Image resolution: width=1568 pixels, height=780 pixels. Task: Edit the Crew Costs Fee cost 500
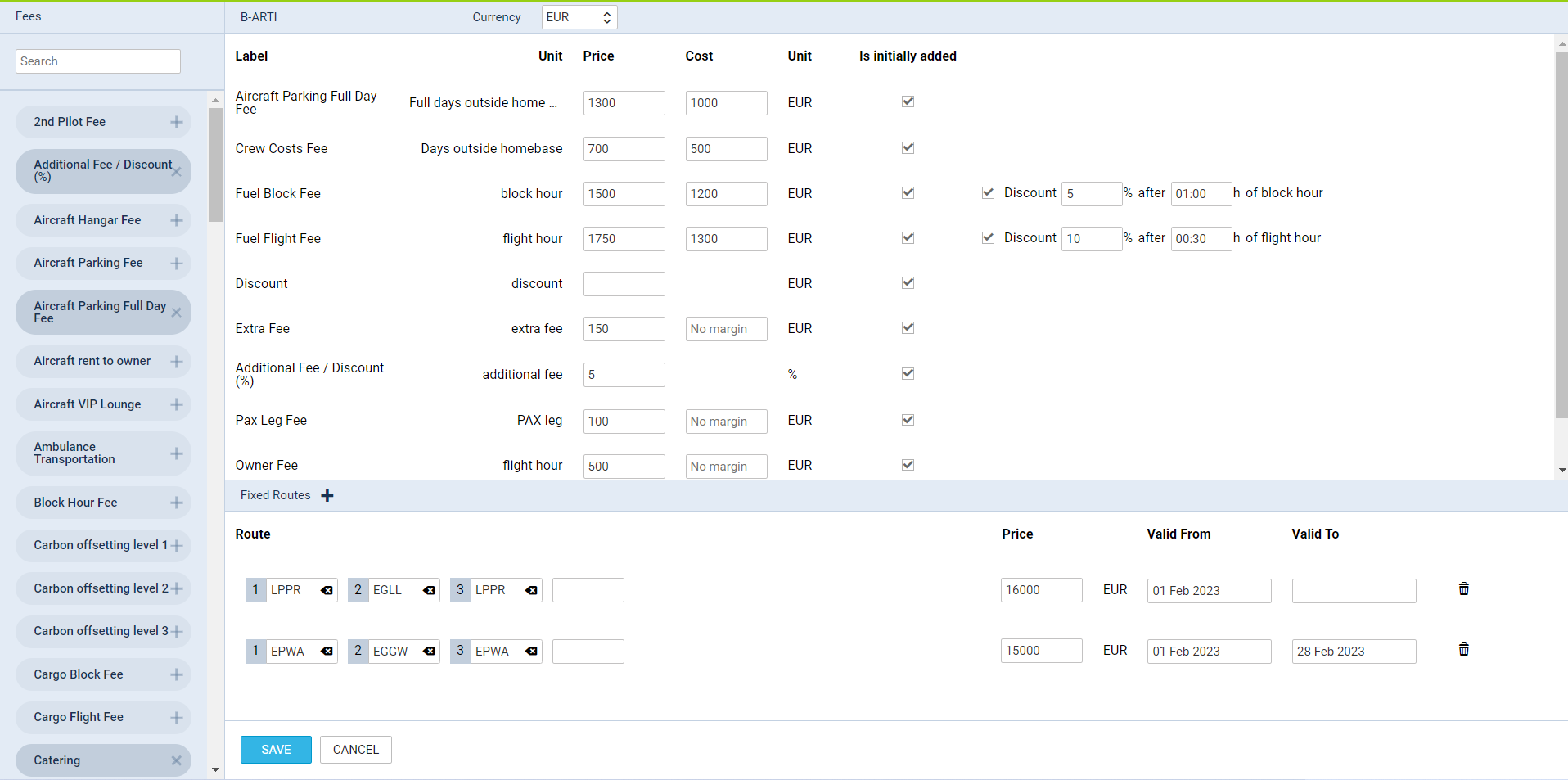pyautogui.click(x=727, y=149)
